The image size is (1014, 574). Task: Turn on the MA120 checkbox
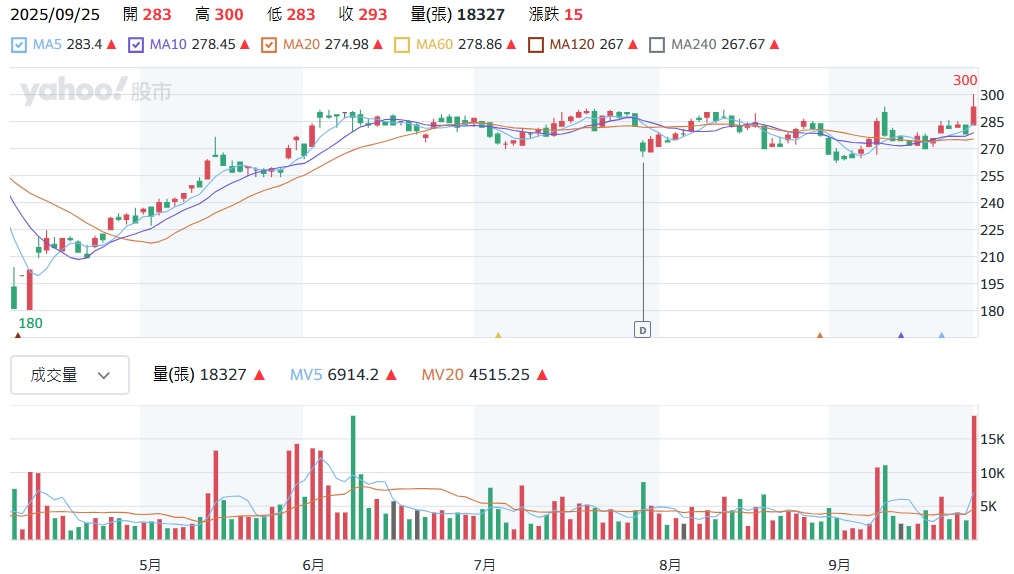click(535, 45)
